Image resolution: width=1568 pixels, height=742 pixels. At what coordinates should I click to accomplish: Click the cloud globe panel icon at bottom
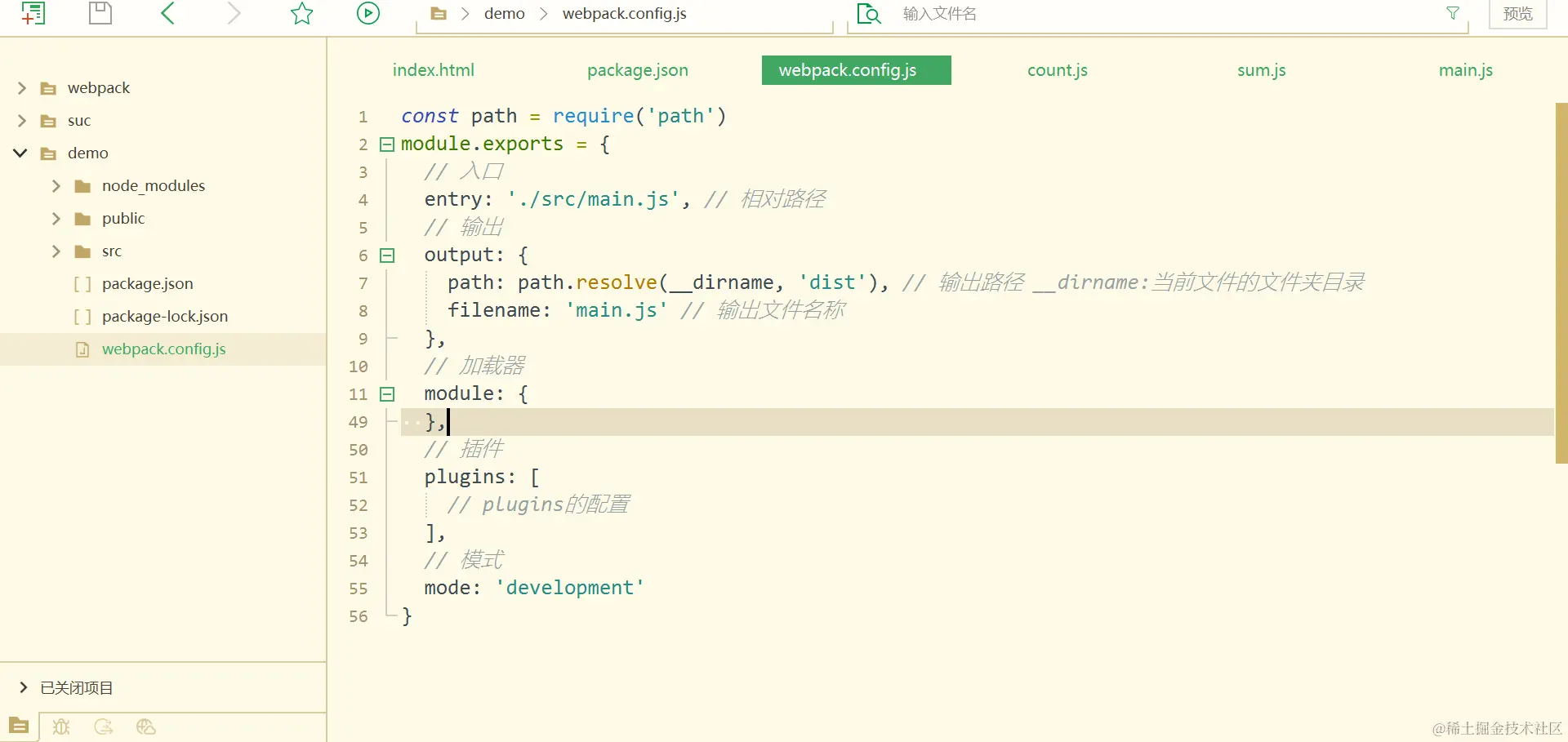[x=146, y=726]
